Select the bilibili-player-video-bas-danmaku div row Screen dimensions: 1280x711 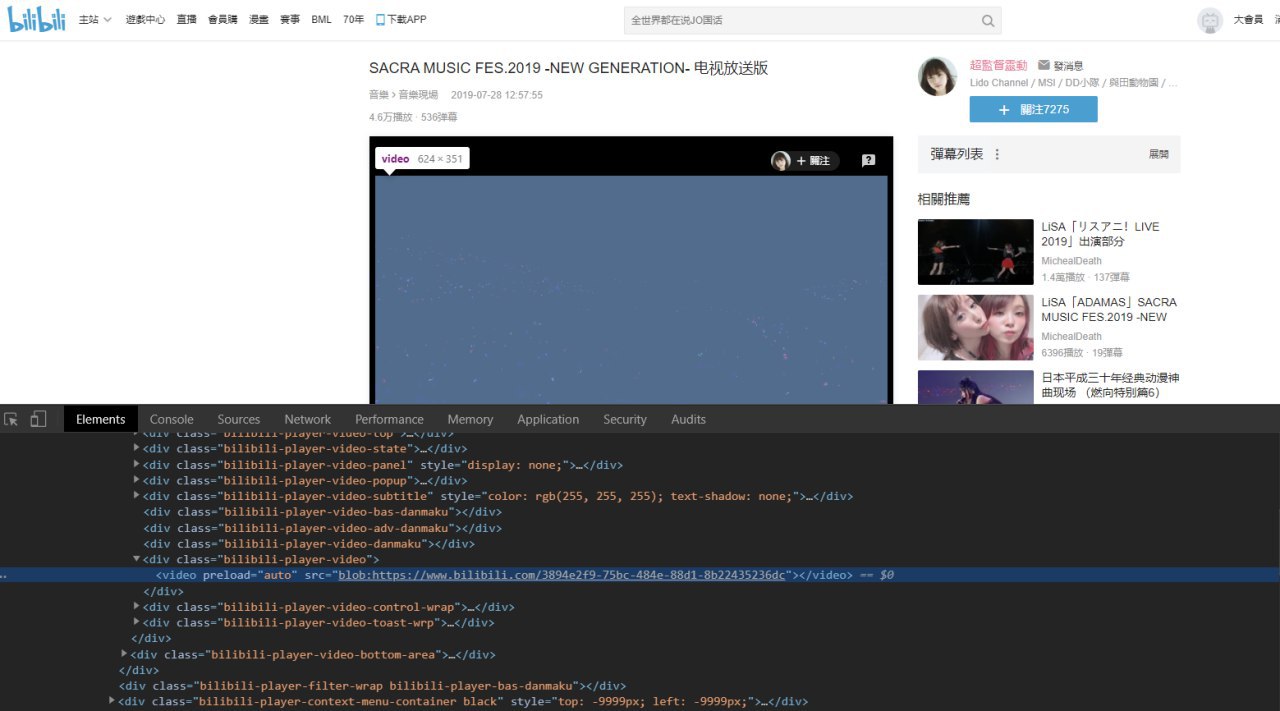point(322,512)
